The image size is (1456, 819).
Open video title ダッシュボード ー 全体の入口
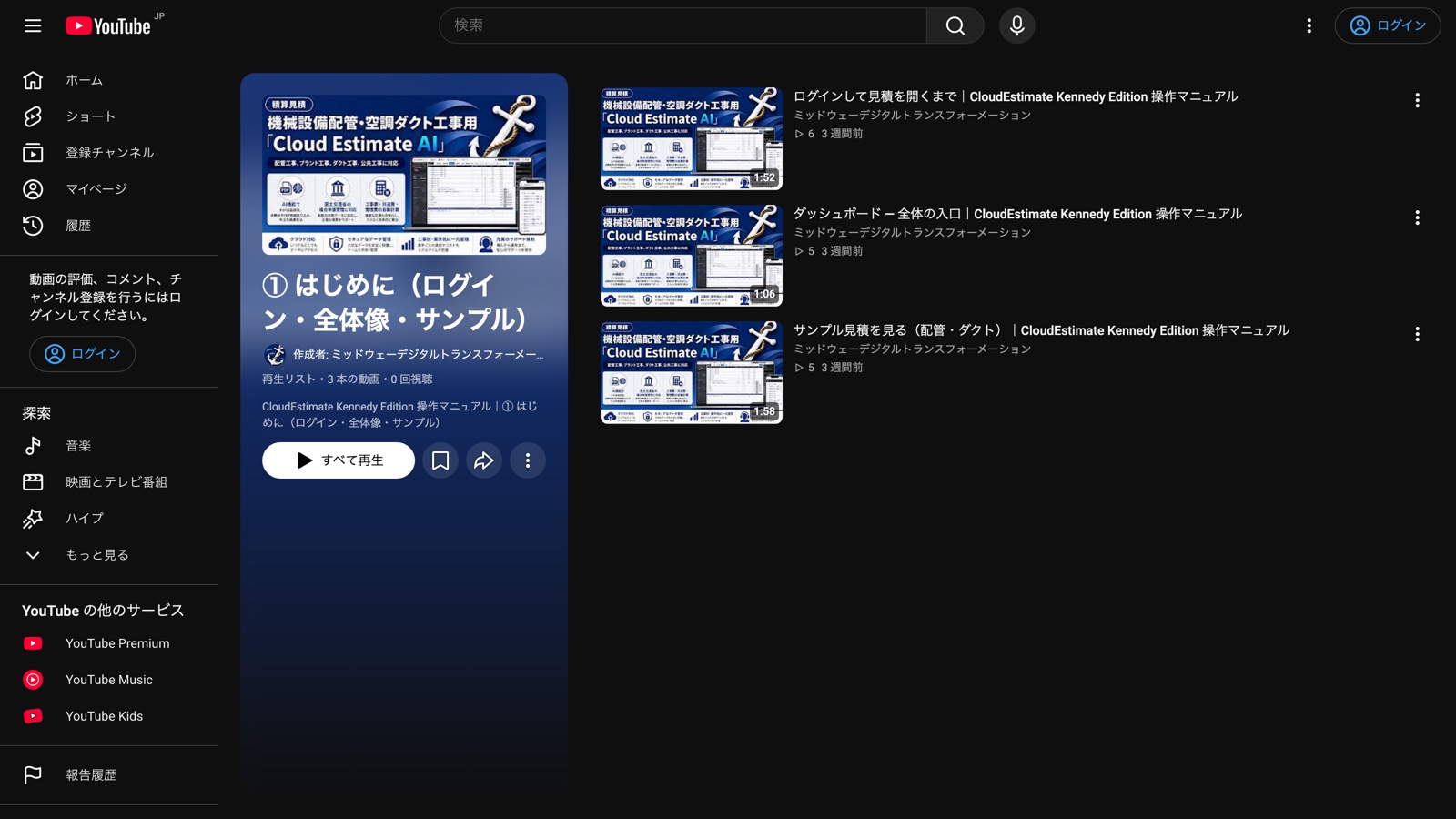[x=1017, y=214]
